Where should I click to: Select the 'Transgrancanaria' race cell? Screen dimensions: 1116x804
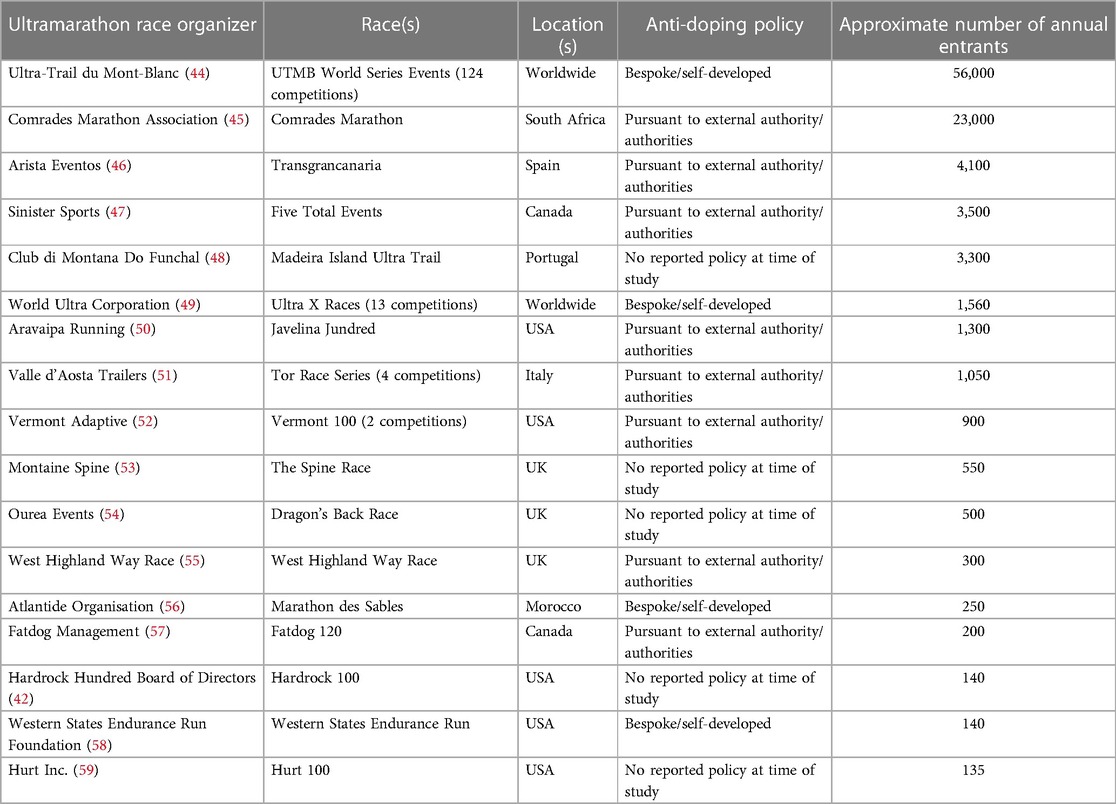(391, 176)
